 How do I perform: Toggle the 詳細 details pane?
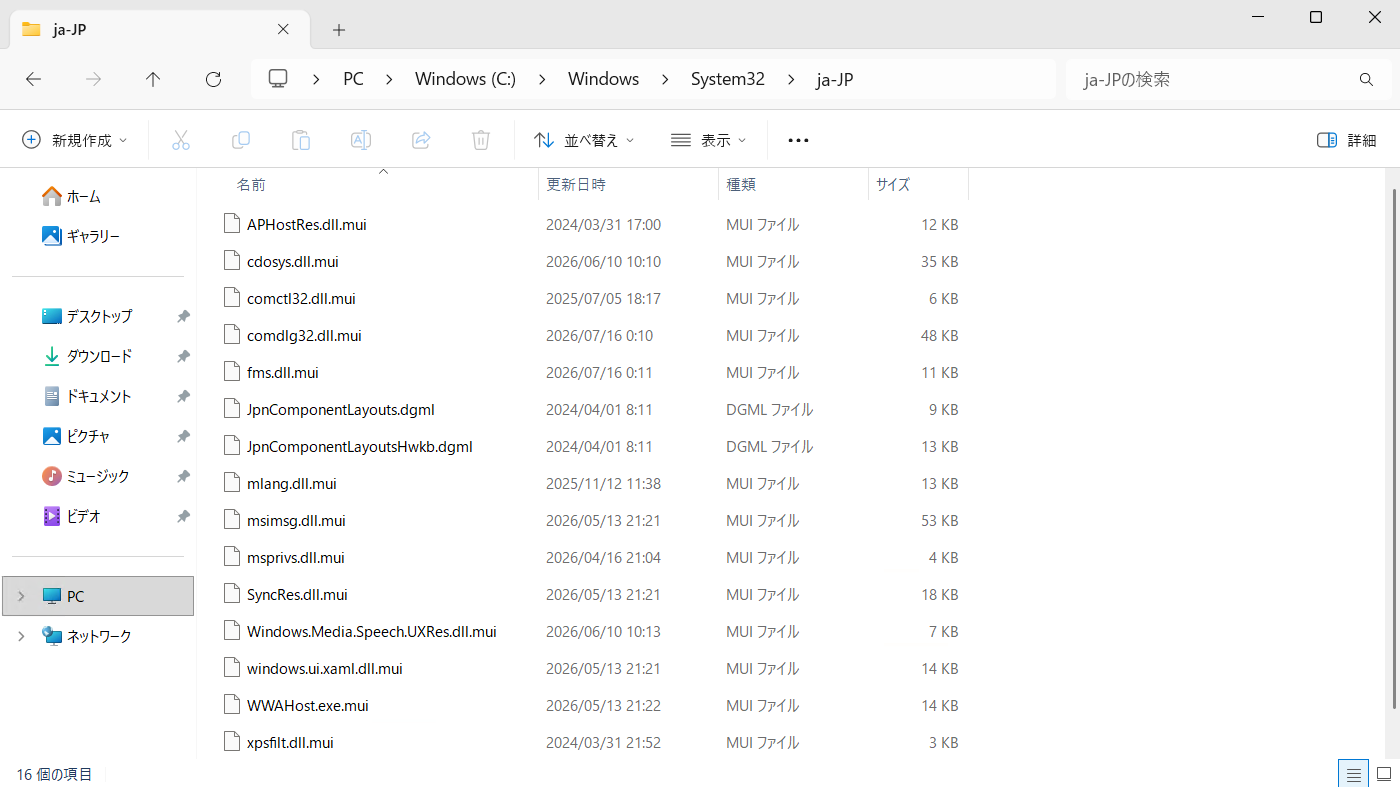pyautogui.click(x=1347, y=140)
